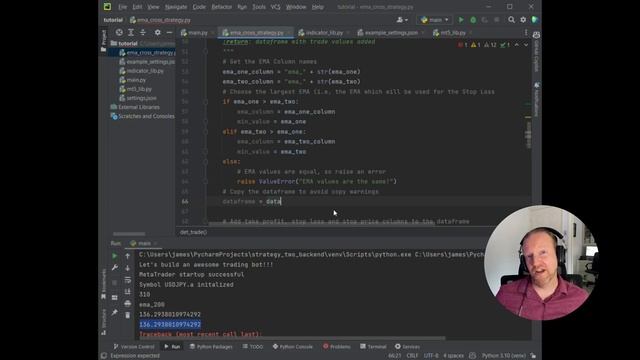The image size is (640, 360).
Task: Select indicator_lib.py in project tree
Action: pyautogui.click(x=141, y=71)
